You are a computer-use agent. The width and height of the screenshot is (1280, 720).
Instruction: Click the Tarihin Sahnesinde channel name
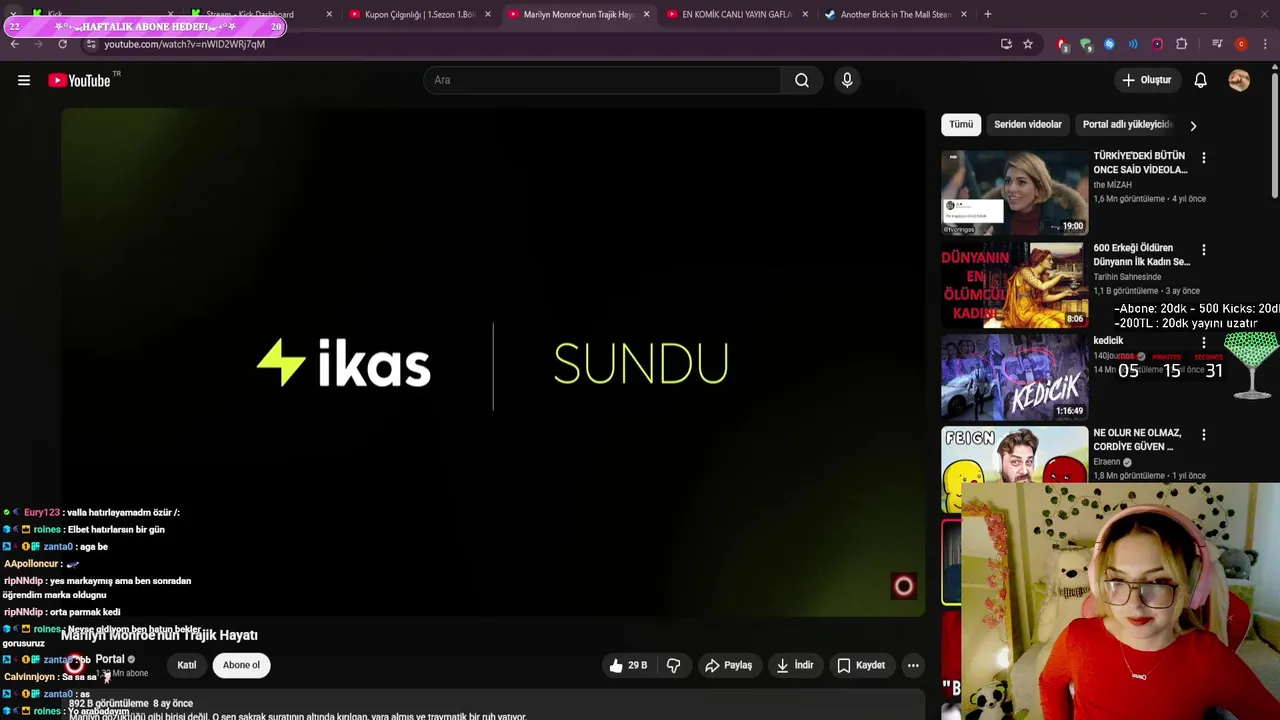pyautogui.click(x=1127, y=277)
